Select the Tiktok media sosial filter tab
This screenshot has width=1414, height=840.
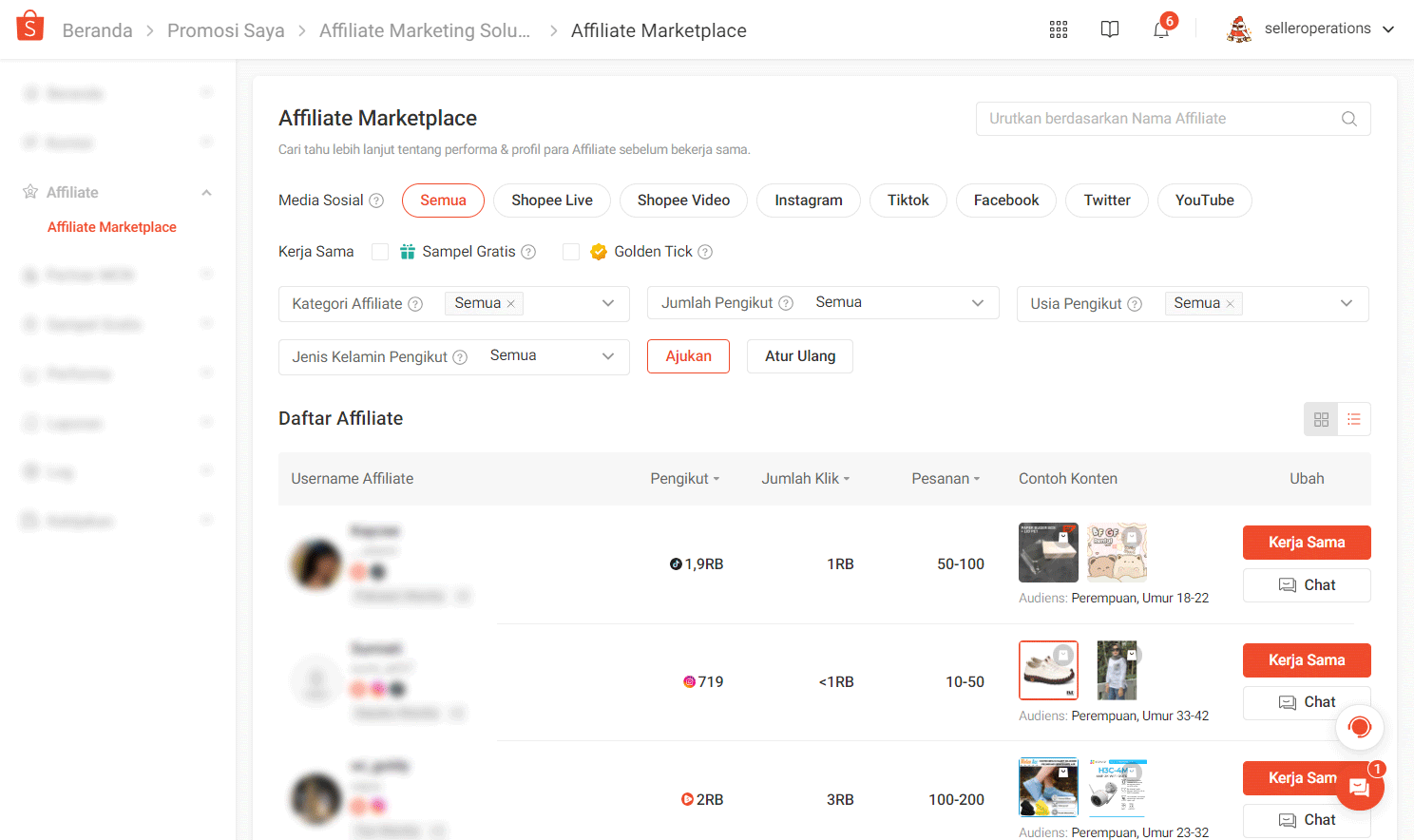coord(908,200)
